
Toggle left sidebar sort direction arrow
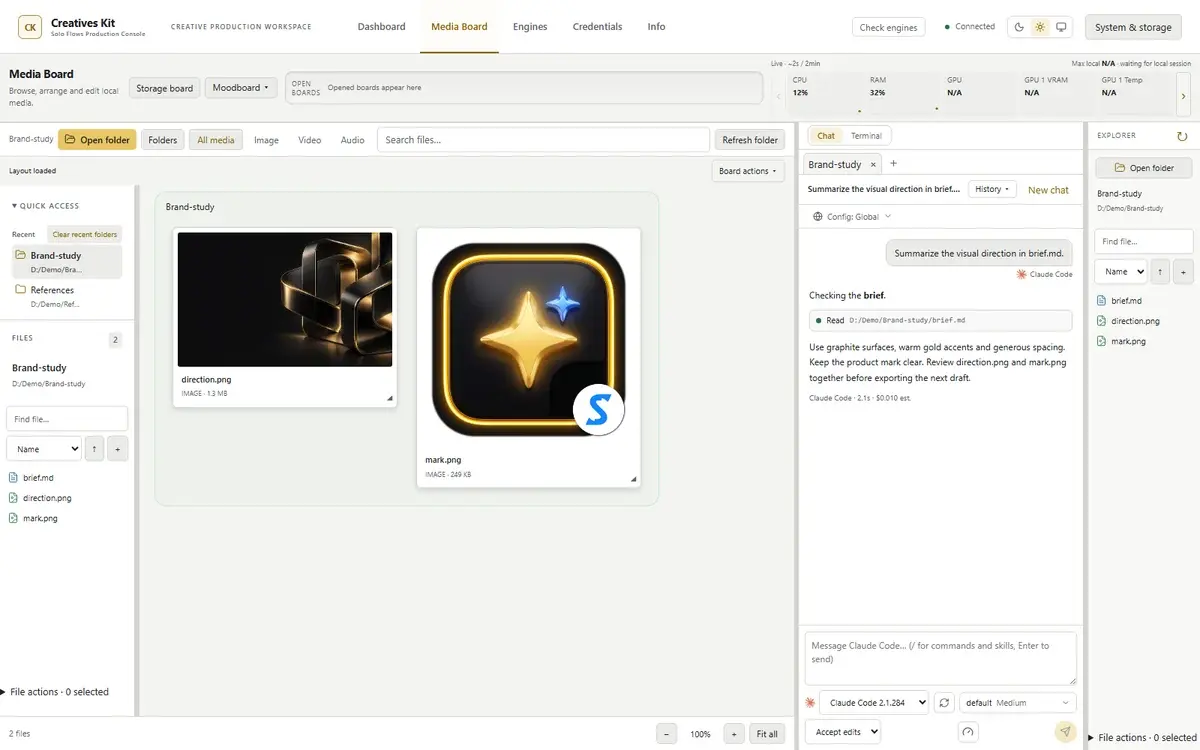coord(94,449)
